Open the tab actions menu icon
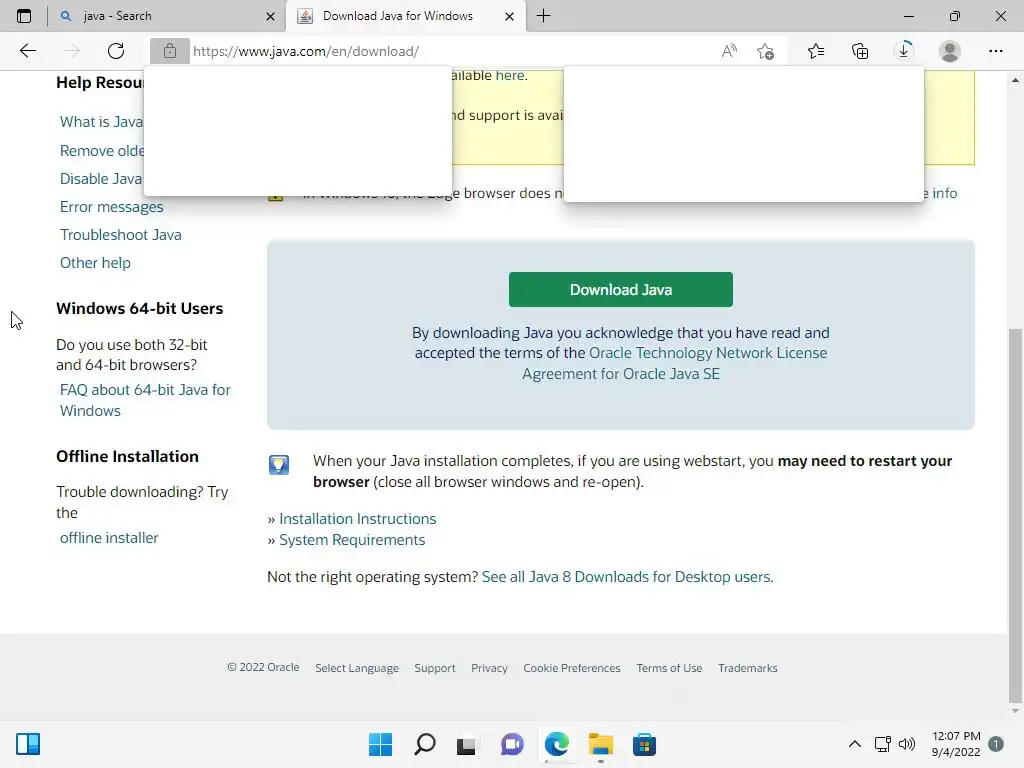This screenshot has height=768, width=1024. (x=24, y=16)
